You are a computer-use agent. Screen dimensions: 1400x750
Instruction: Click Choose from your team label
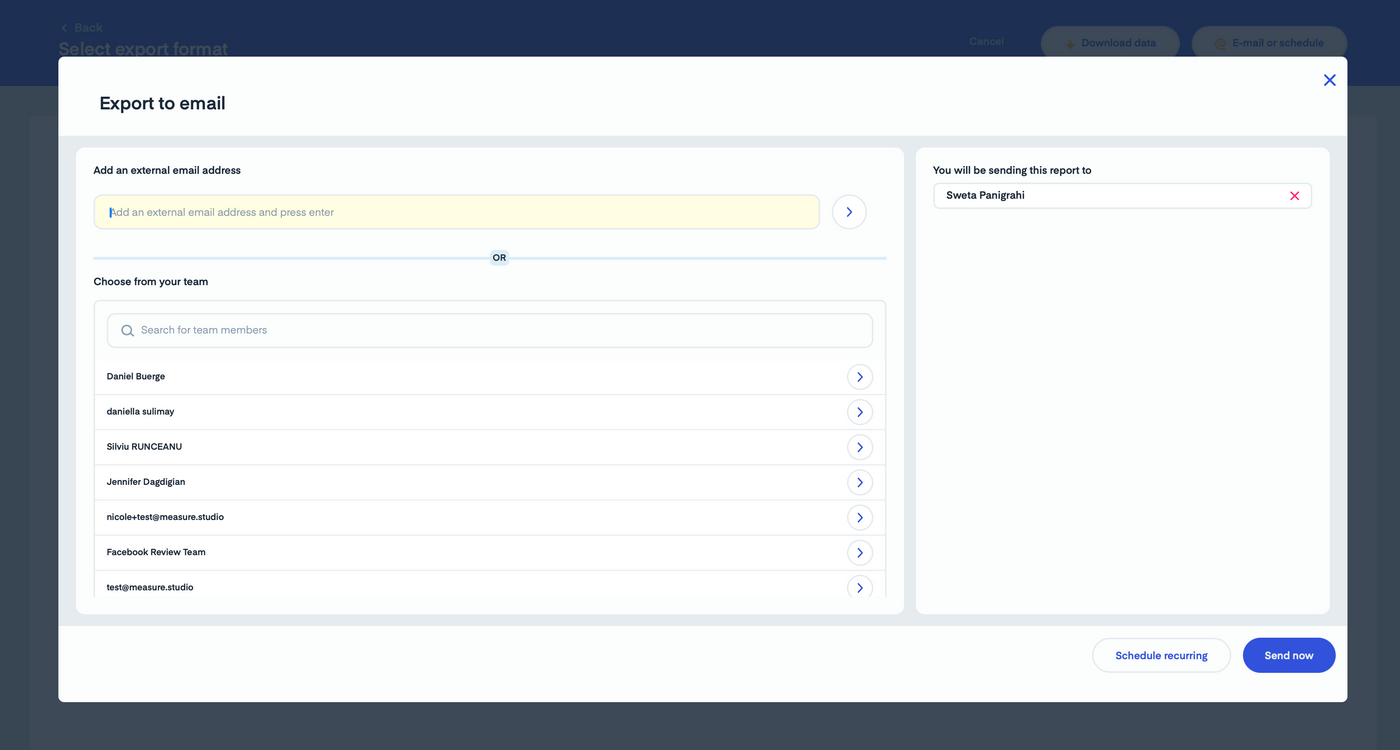pyautogui.click(x=151, y=282)
